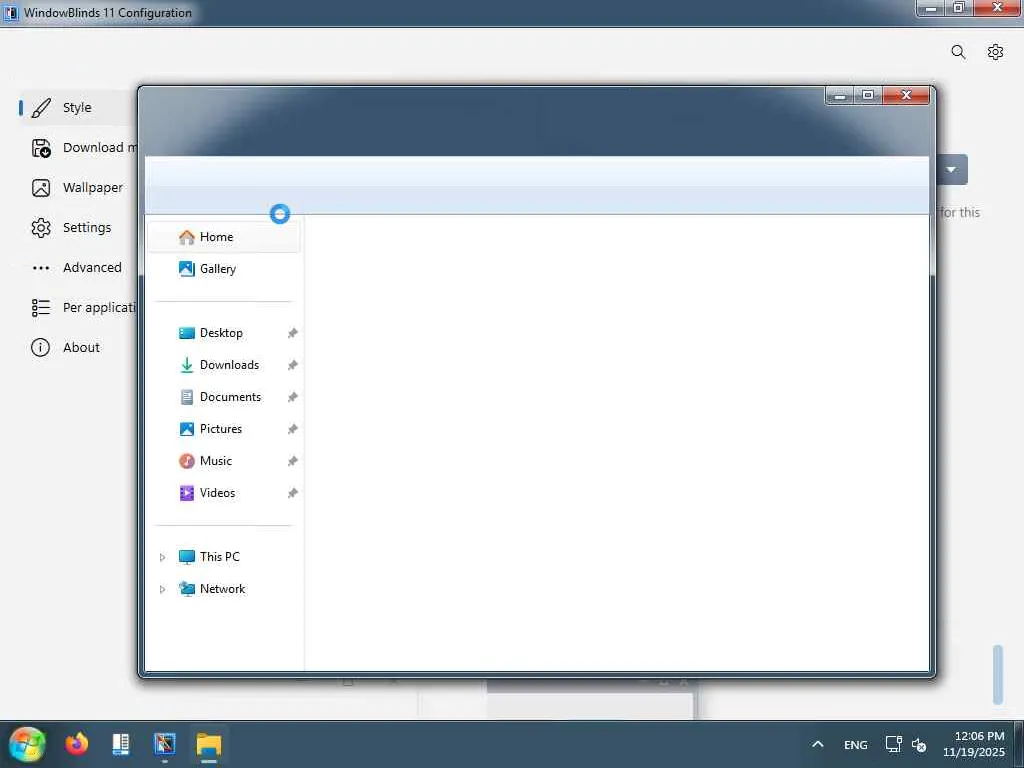1024x768 pixels.
Task: Click the pin icon next to Downloads
Action: [x=293, y=365]
